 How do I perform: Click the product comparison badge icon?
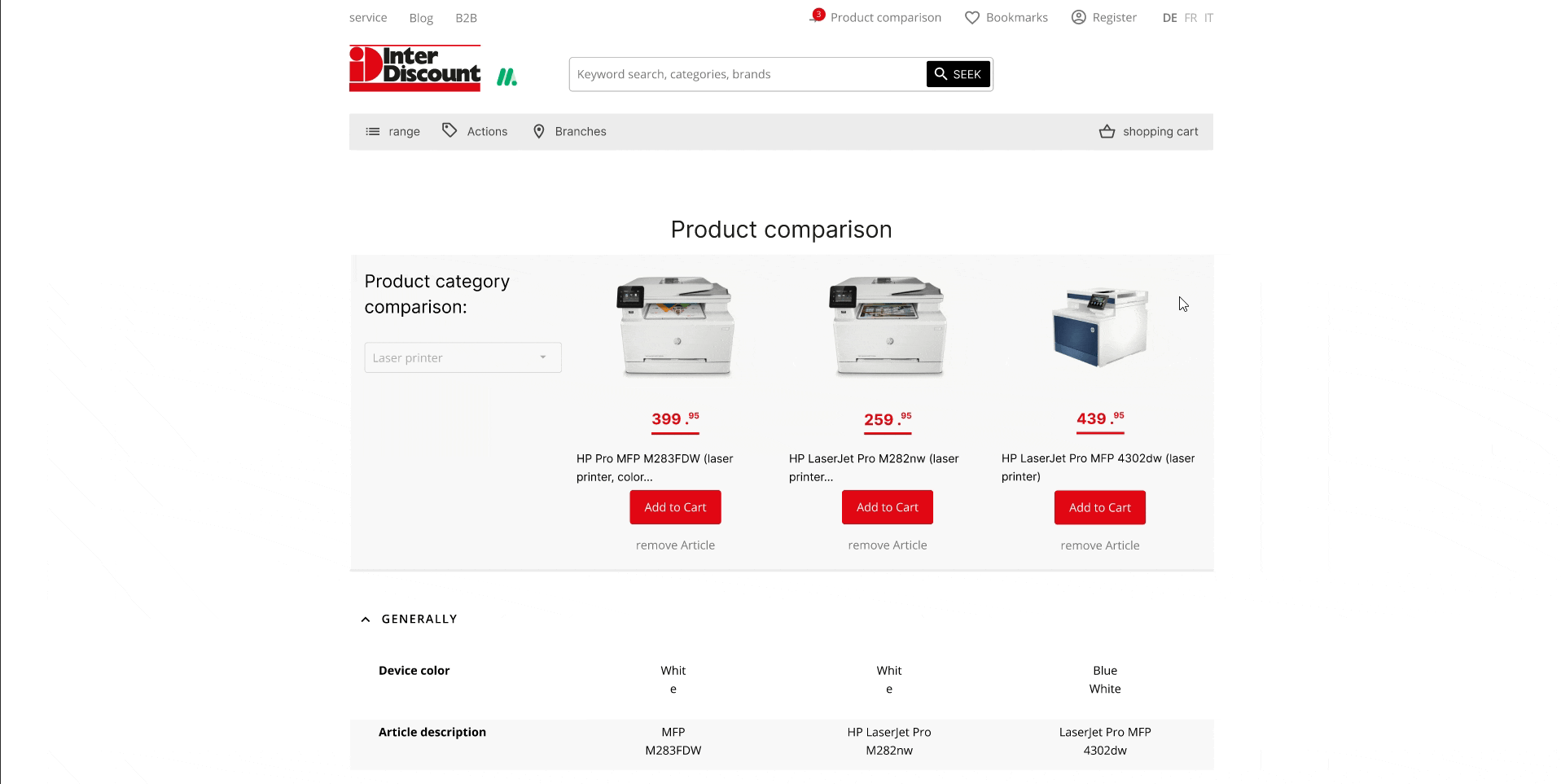[818, 15]
